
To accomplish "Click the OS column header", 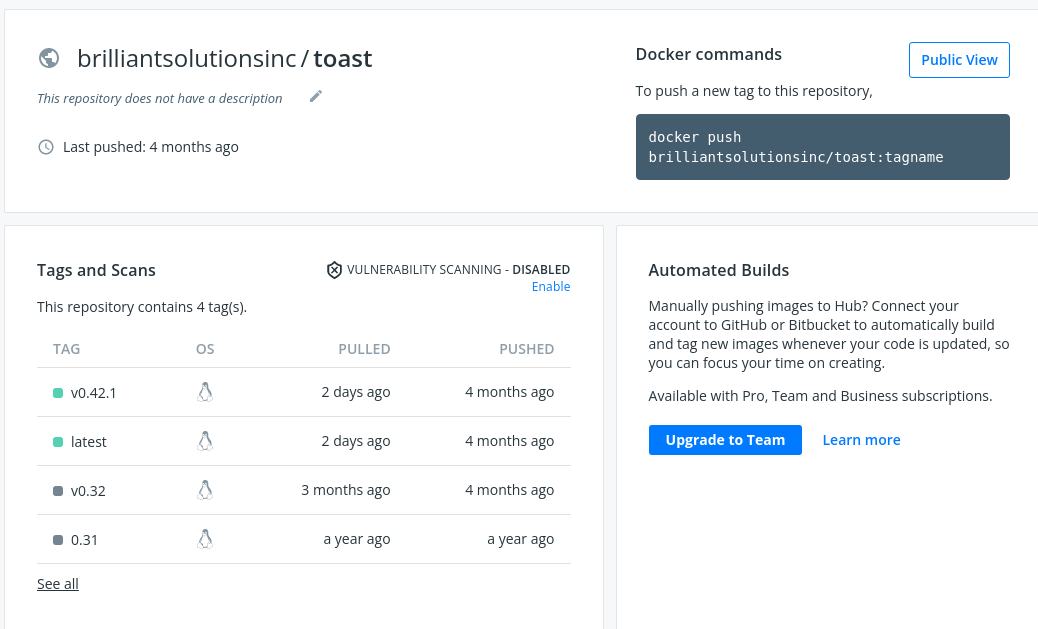I will click(x=205, y=349).
